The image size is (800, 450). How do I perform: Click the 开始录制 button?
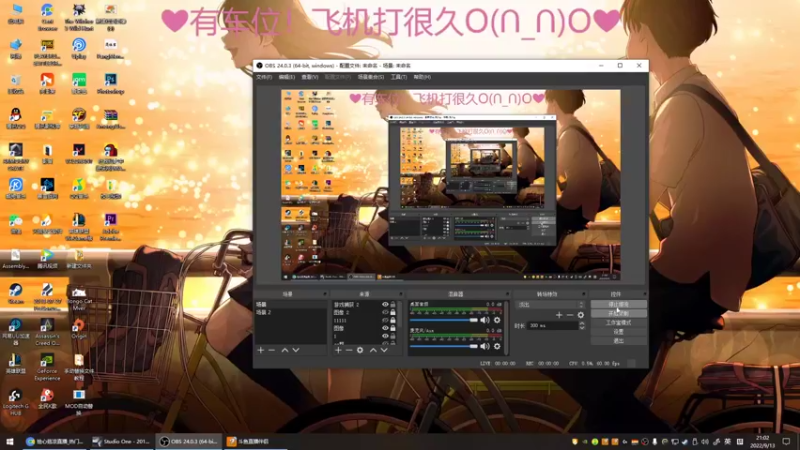[x=618, y=313]
